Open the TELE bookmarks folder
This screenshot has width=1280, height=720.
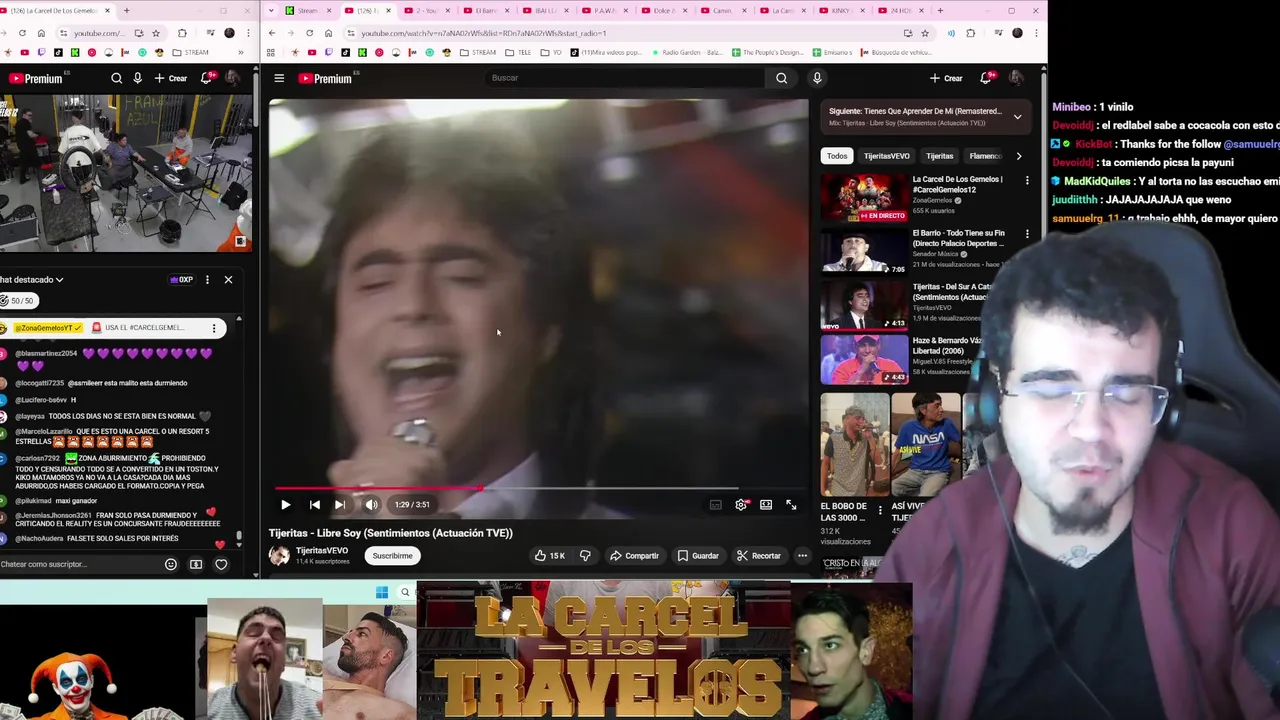[x=518, y=52]
